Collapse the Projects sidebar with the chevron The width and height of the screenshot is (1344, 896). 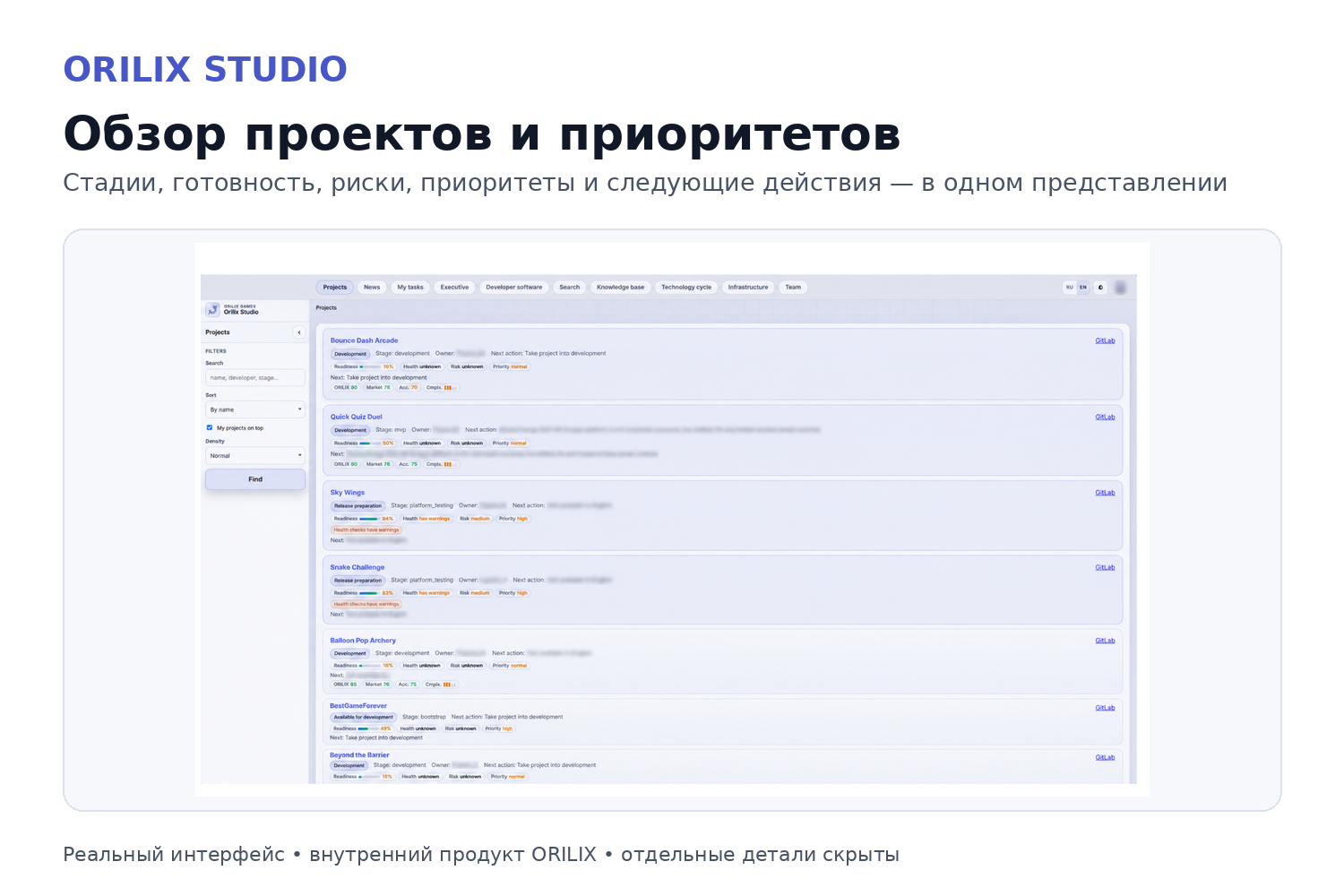[299, 332]
